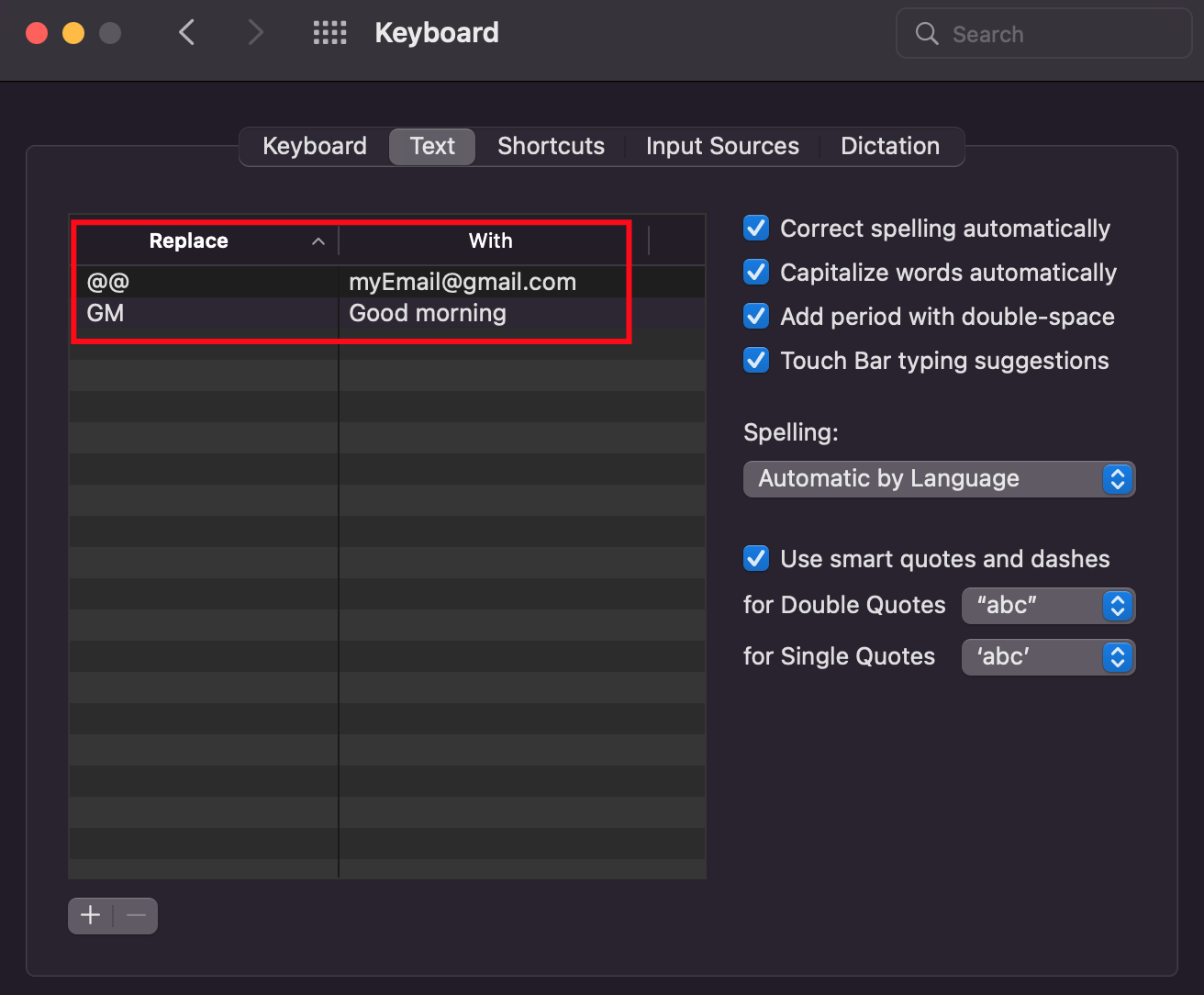Uncheck Capitalize words automatically
Screen dimensions: 1204x995
point(755,272)
